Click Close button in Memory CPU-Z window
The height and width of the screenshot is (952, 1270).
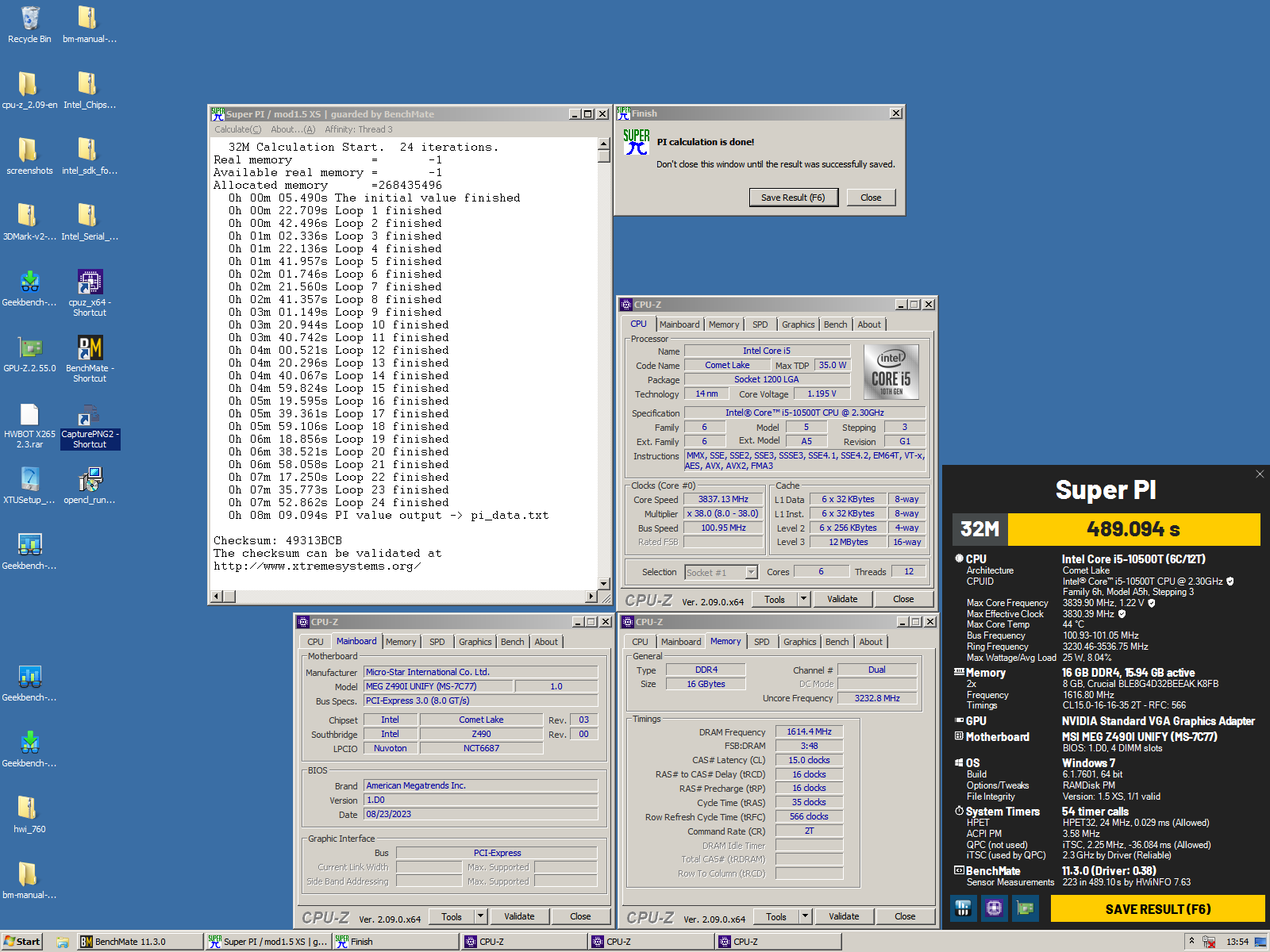click(x=905, y=916)
